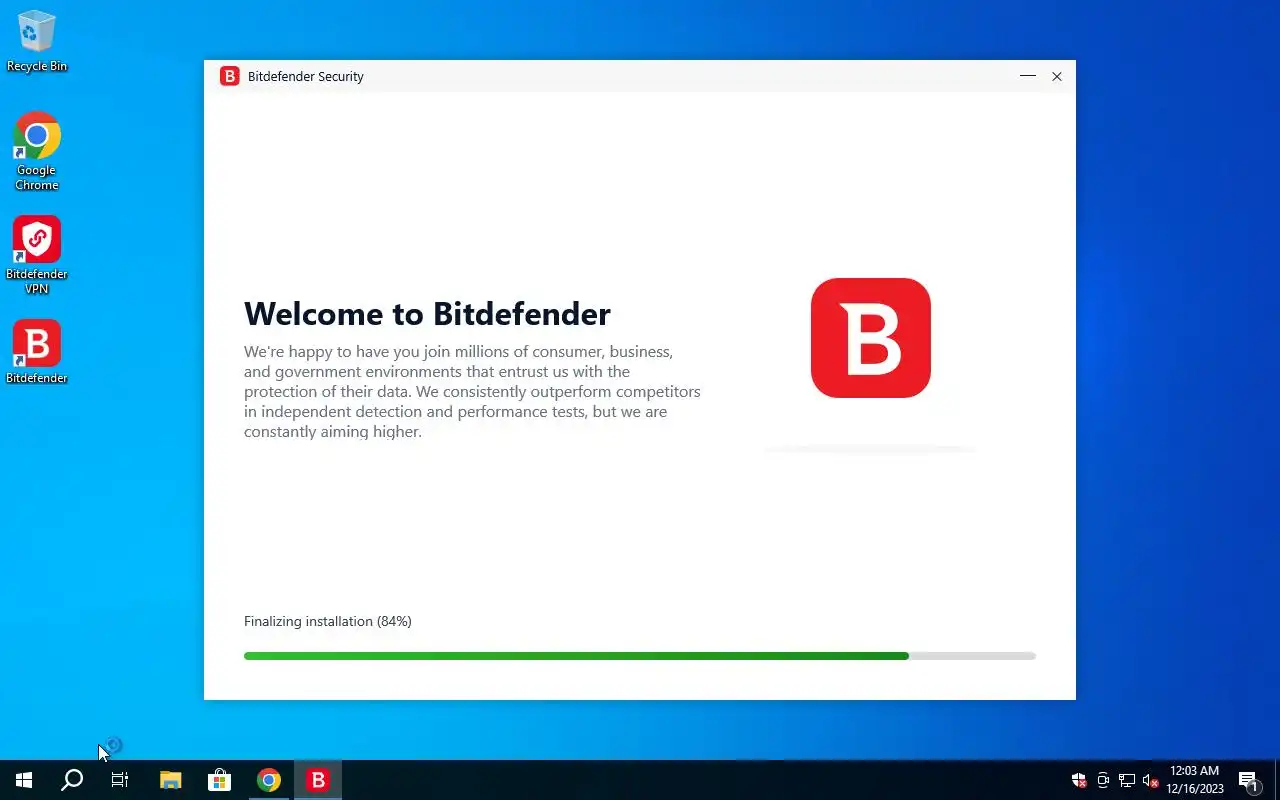Open the network tray icon

(x=1127, y=780)
